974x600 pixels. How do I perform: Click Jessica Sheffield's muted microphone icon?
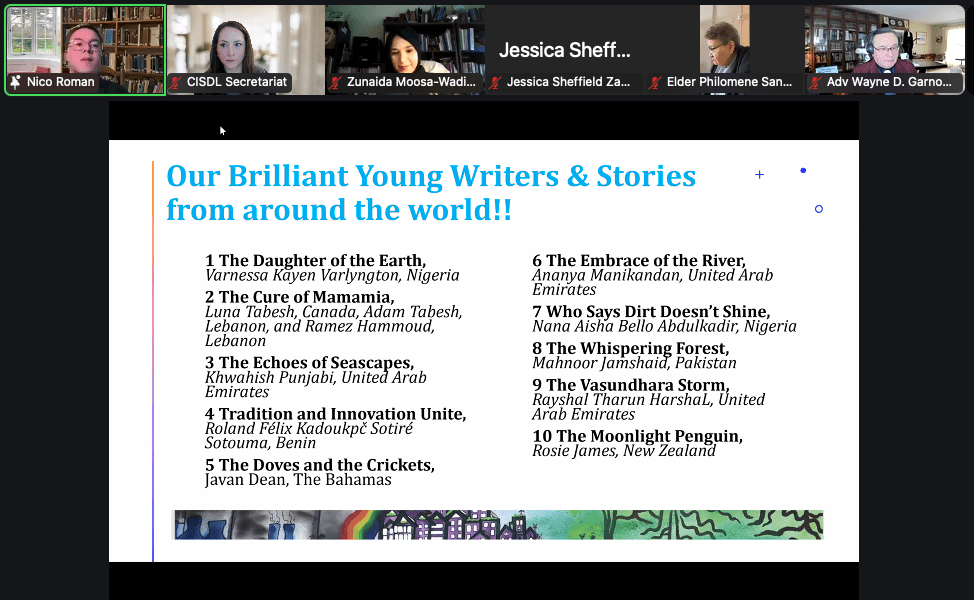(496, 82)
